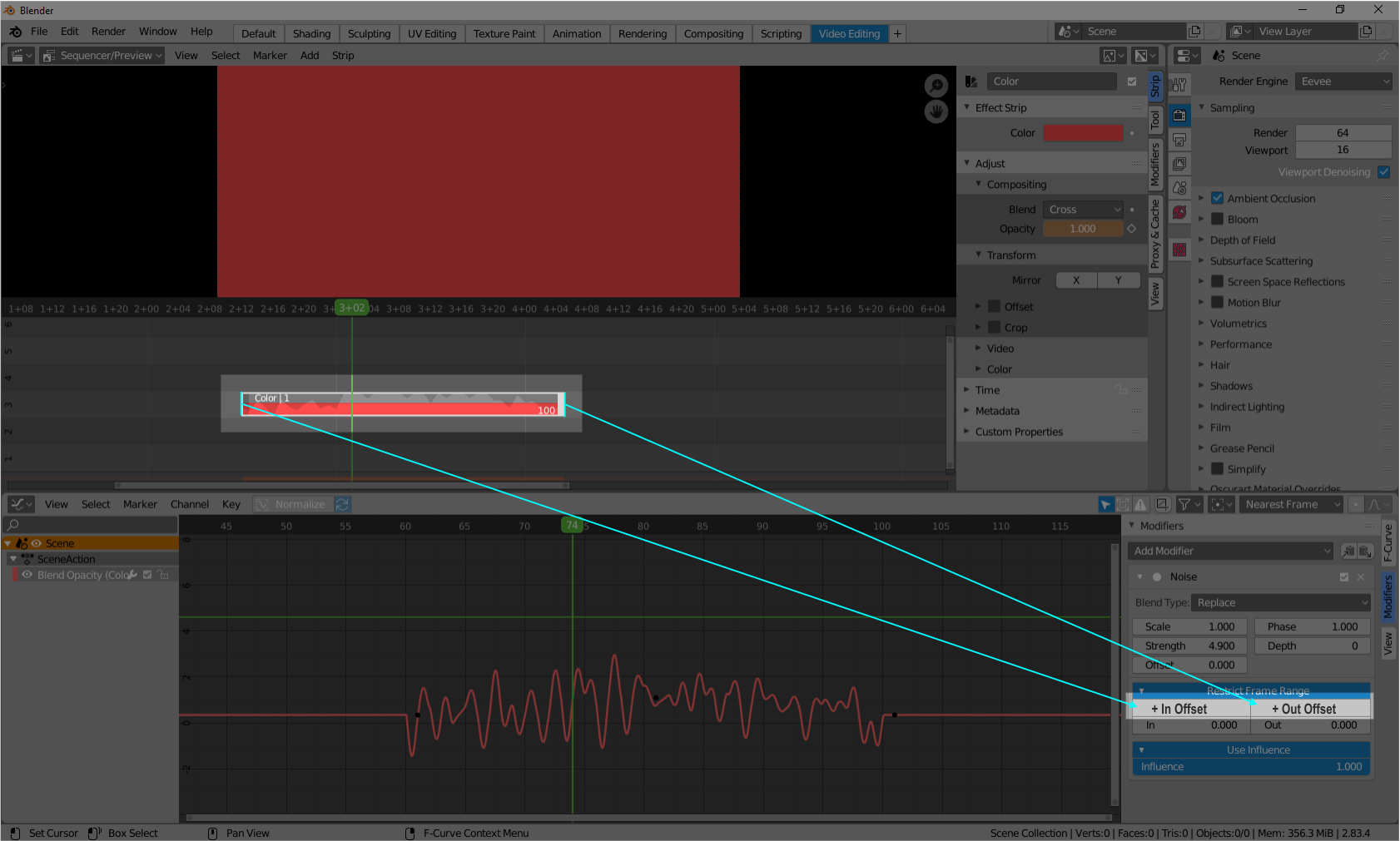Open Nearest Frame snapping dropdown
This screenshot has height=841, width=1400.
[1291, 504]
